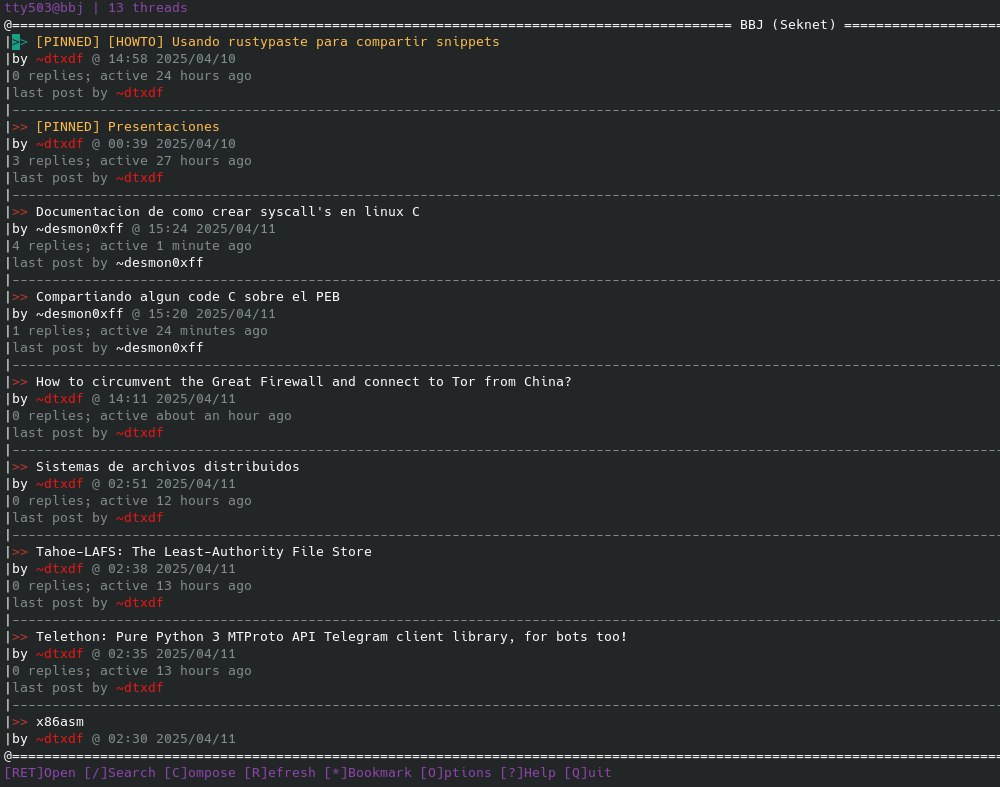Click timestamp 14:11 2025/04/11
This screenshot has width=1000, height=787.
coord(172,399)
